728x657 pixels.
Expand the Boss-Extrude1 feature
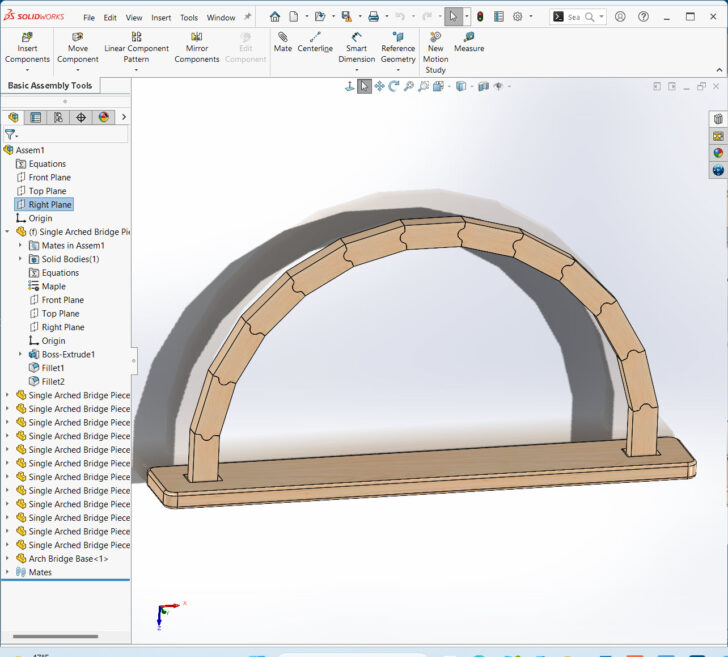point(20,354)
